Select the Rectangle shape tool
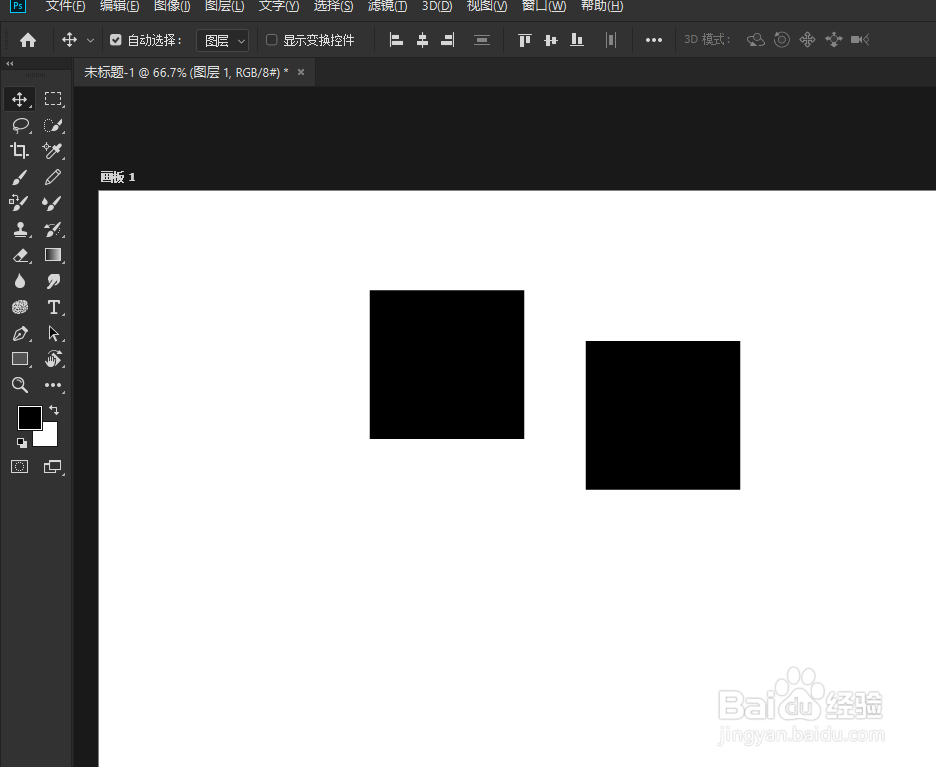936x767 pixels. (20, 359)
